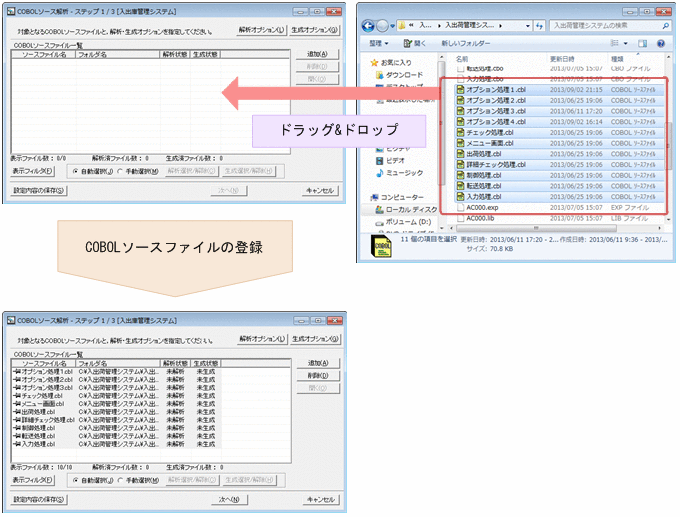This screenshot has height=517, width=680.
Task: Click the chevron after 入出荷管理シス... in the address bar
Action: pyautogui.click(x=500, y=26)
